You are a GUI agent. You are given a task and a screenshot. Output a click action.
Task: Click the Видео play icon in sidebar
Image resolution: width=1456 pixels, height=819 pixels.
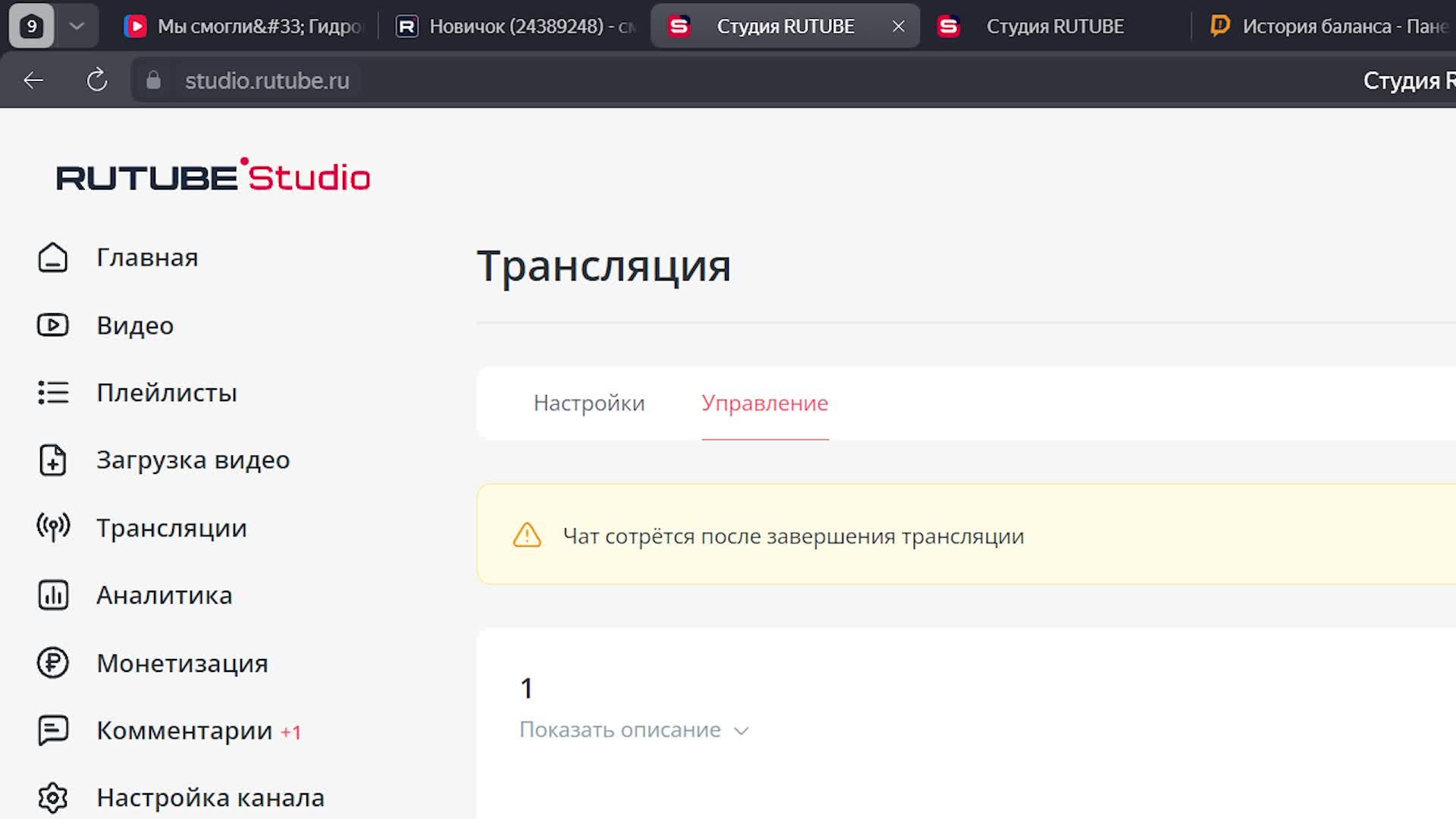[x=53, y=325]
